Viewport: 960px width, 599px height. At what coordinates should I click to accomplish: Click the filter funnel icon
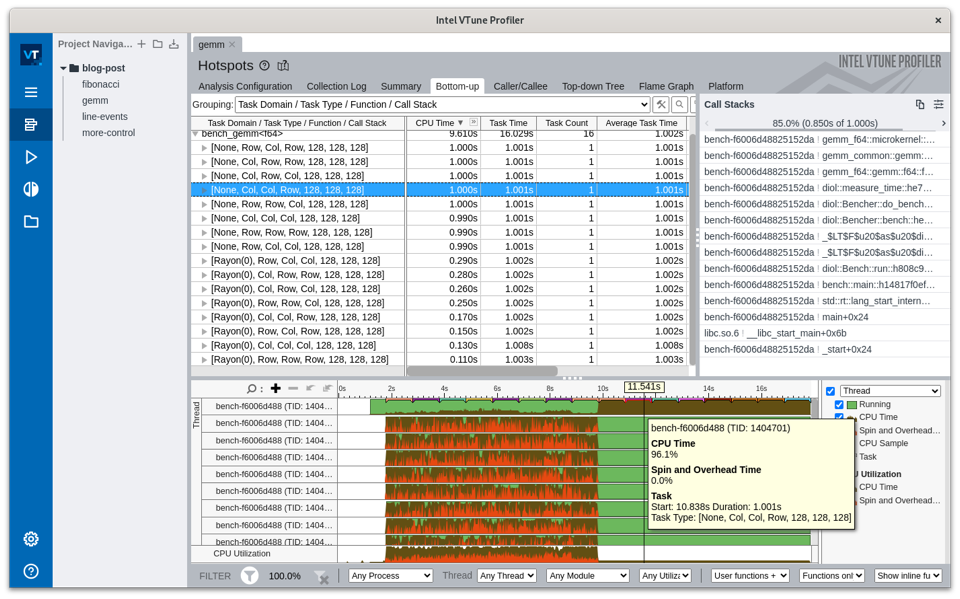[x=250, y=576]
